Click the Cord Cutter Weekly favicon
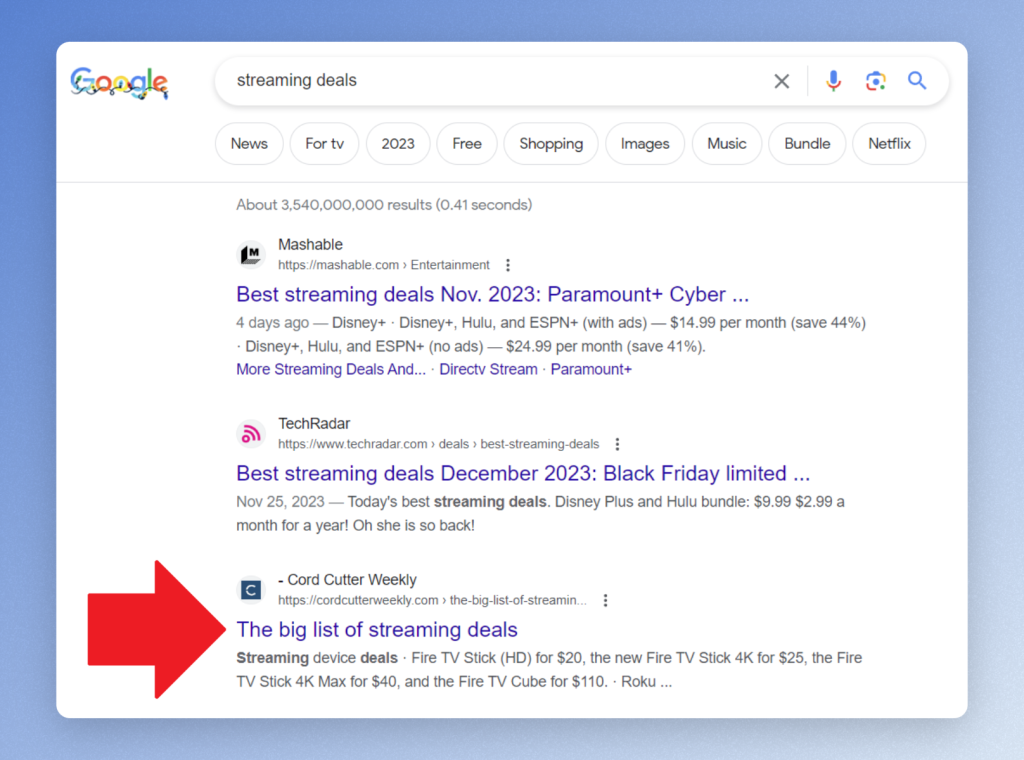The width and height of the screenshot is (1024, 760). pyautogui.click(x=251, y=590)
